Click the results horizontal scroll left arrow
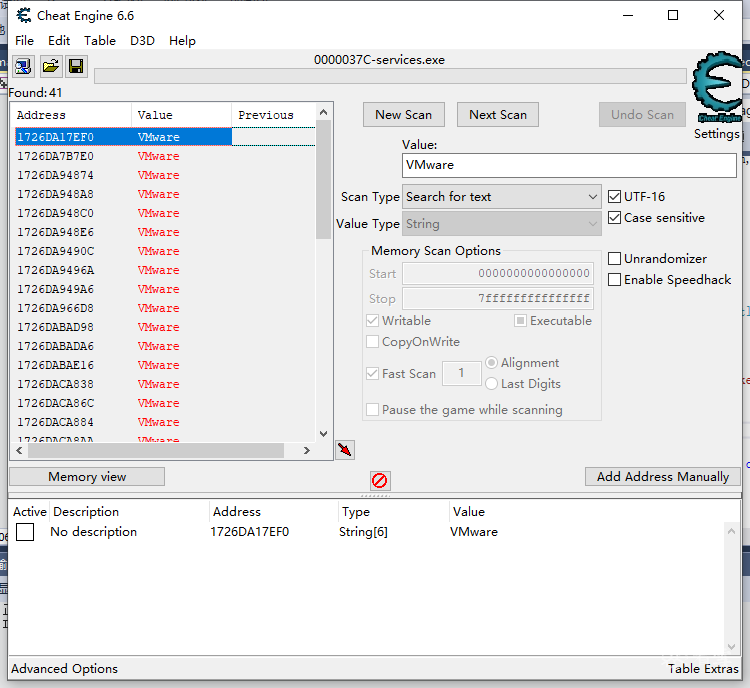 coord(19,450)
